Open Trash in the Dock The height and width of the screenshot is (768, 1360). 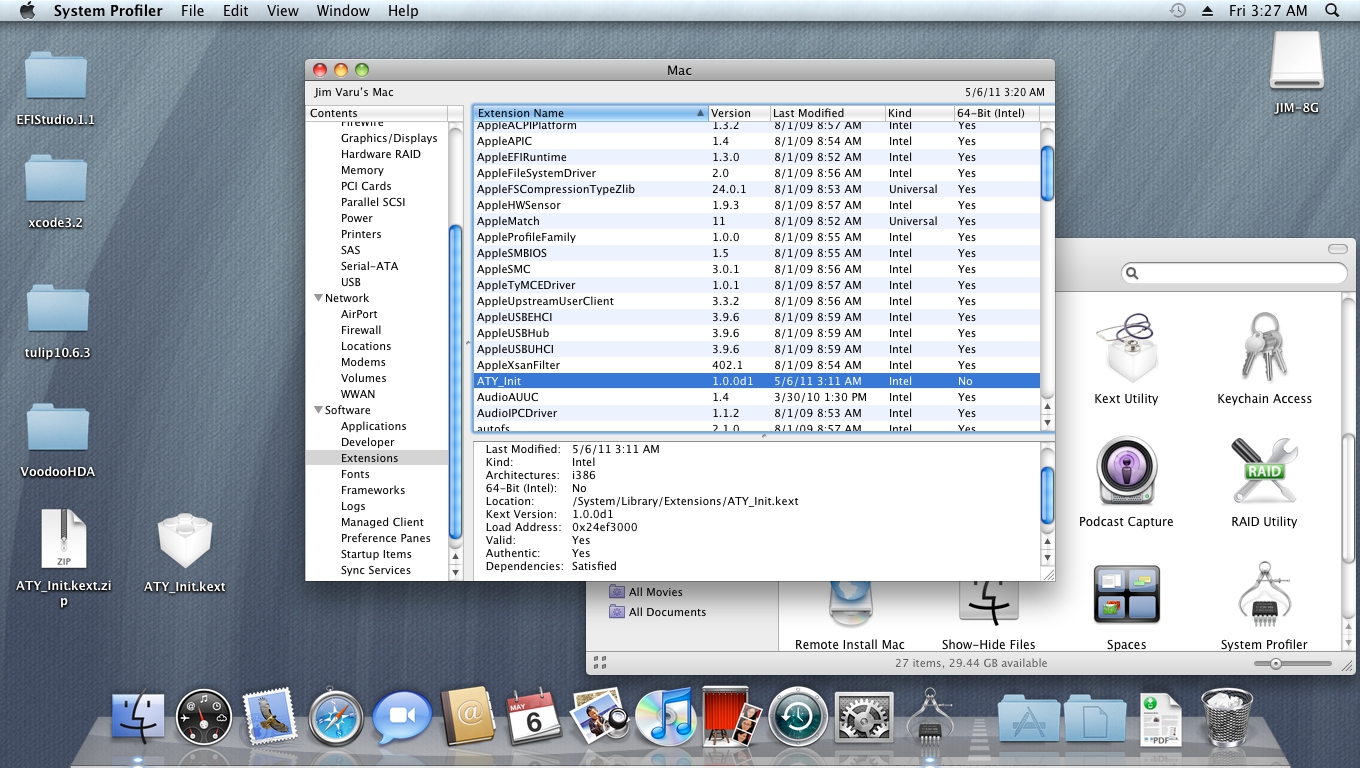point(1226,718)
